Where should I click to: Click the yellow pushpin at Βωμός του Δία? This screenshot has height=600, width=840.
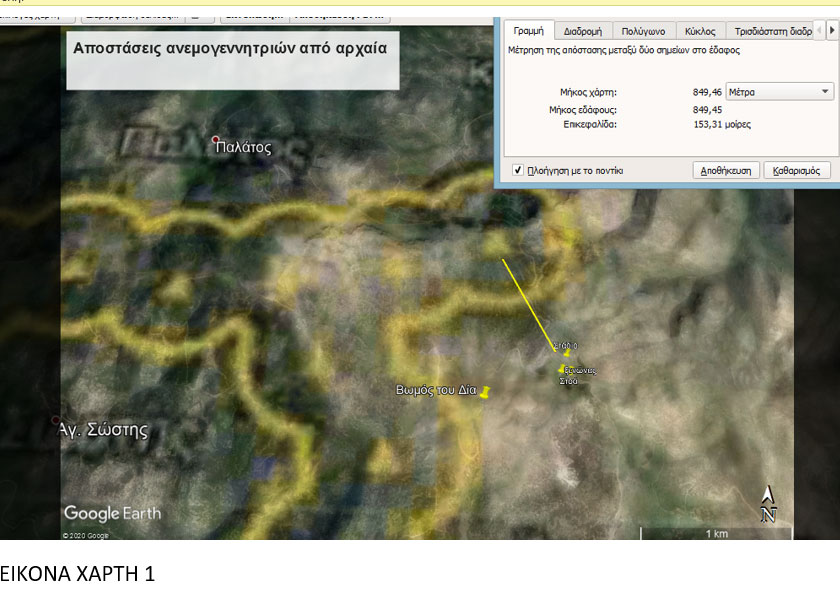coord(486,392)
